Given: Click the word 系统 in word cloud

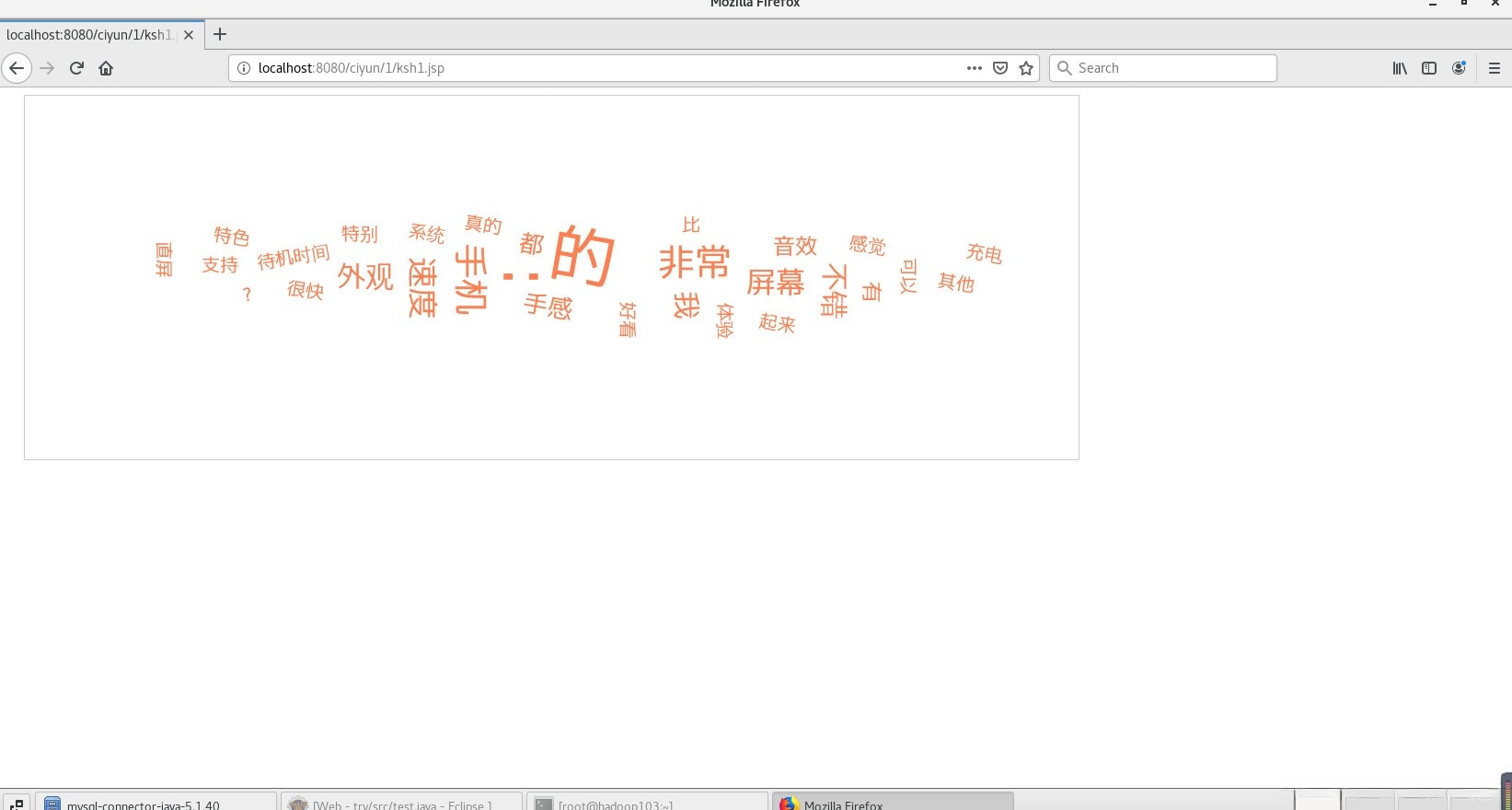Looking at the screenshot, I should point(427,234).
